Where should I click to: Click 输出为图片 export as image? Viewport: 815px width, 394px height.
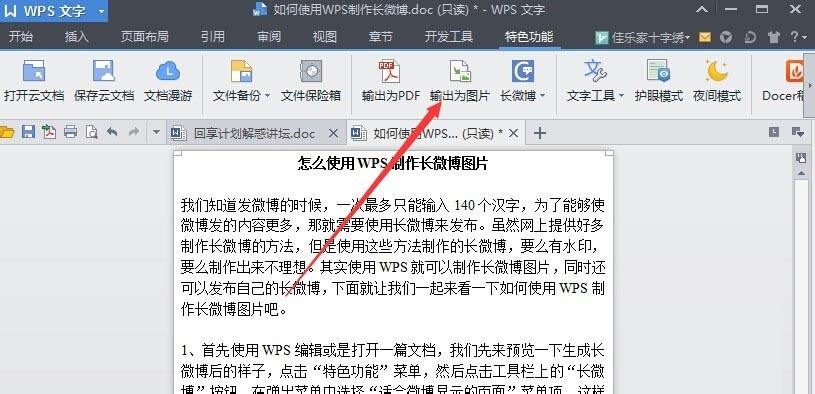coord(460,80)
